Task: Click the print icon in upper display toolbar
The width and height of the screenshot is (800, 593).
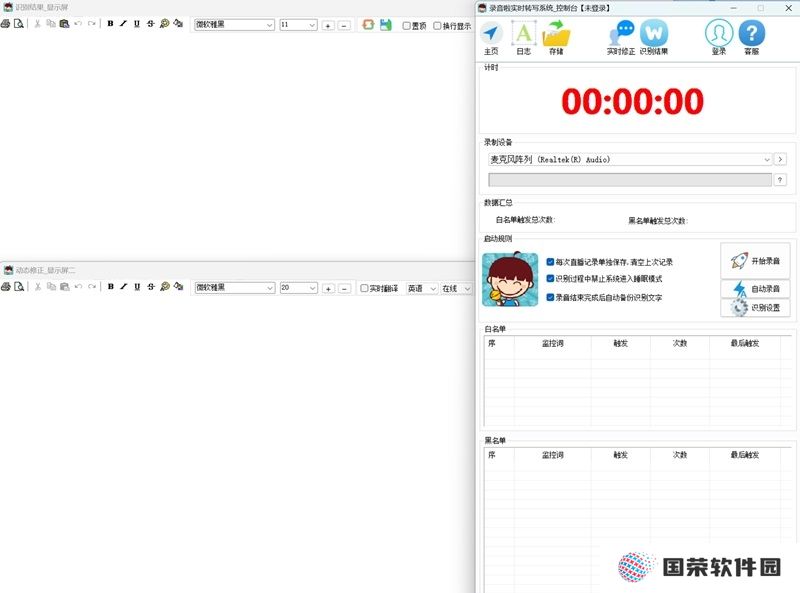Action: tap(6, 24)
